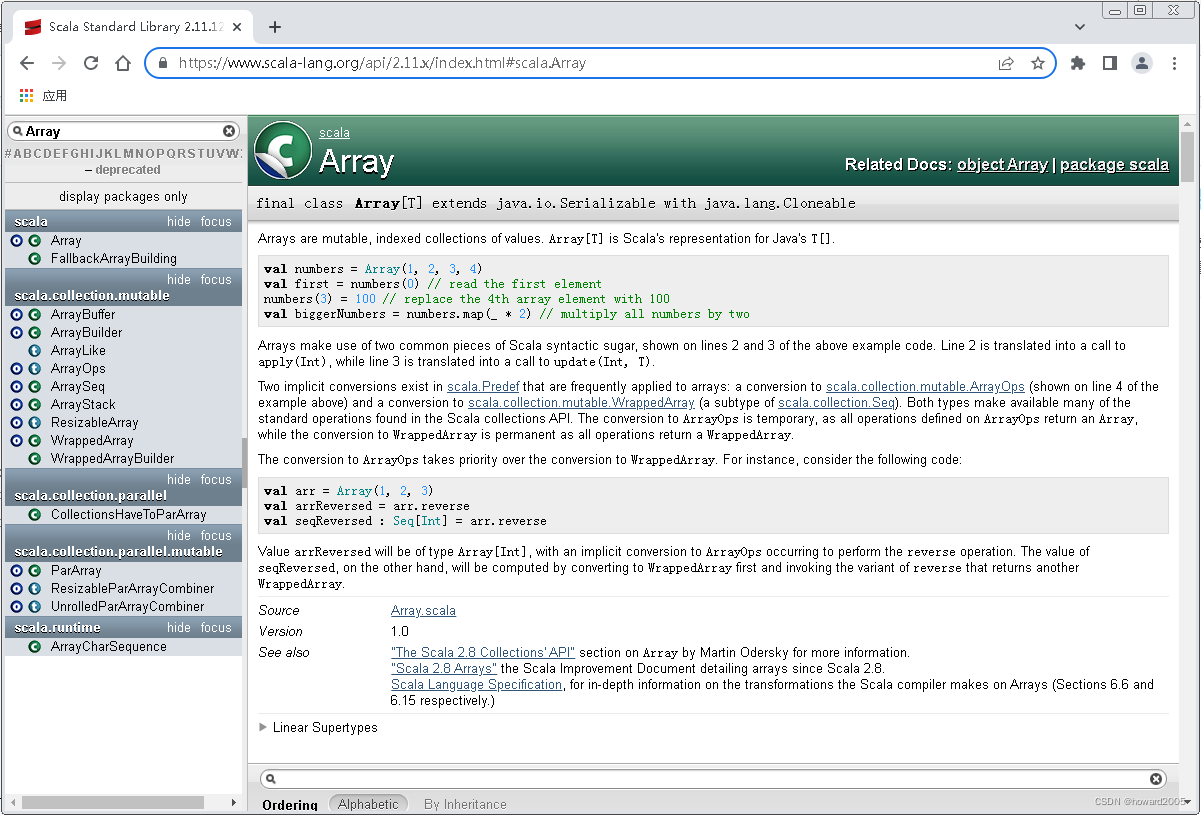
Task: Click the class icon for CollectionsHaveToParArray
Action: pyautogui.click(x=34, y=515)
